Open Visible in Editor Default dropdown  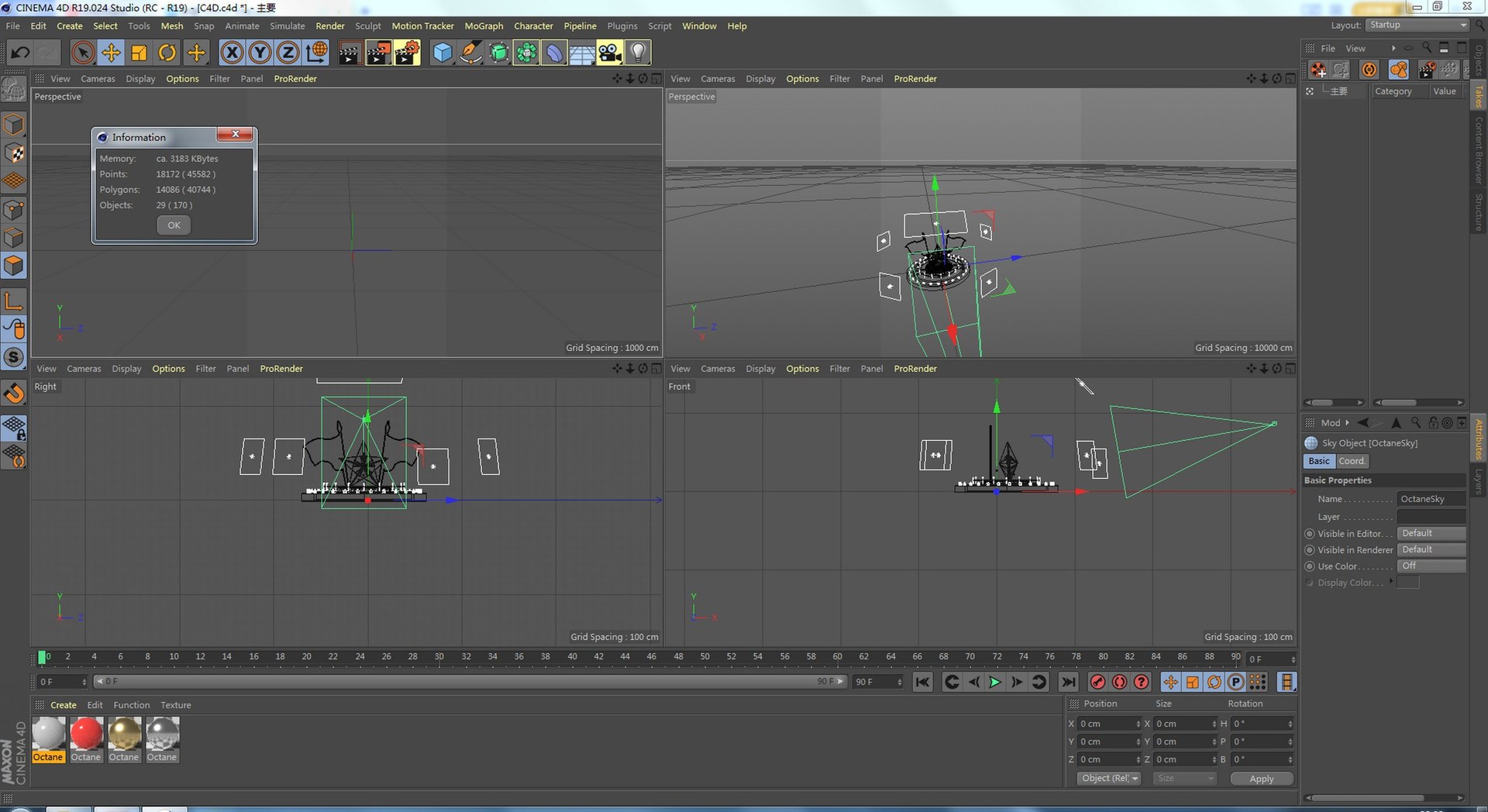click(1431, 533)
